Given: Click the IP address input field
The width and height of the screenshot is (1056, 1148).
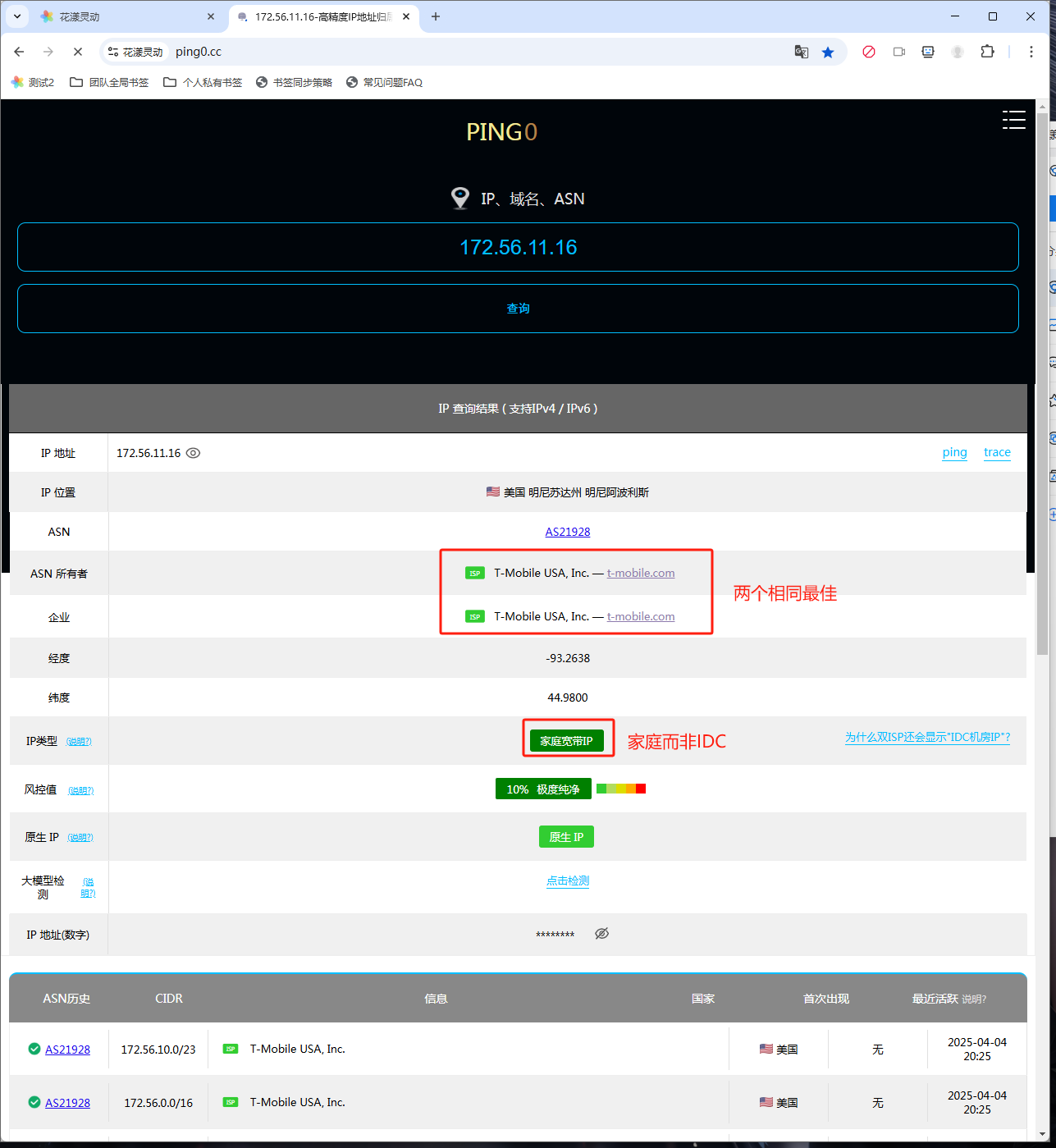Looking at the screenshot, I should pyautogui.click(x=518, y=247).
